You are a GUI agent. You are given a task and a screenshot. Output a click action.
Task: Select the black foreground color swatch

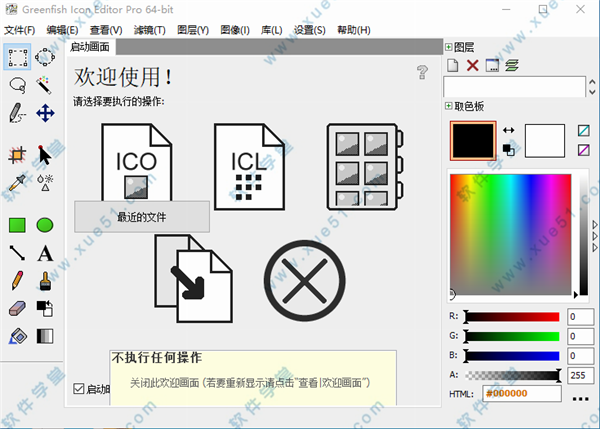473,140
